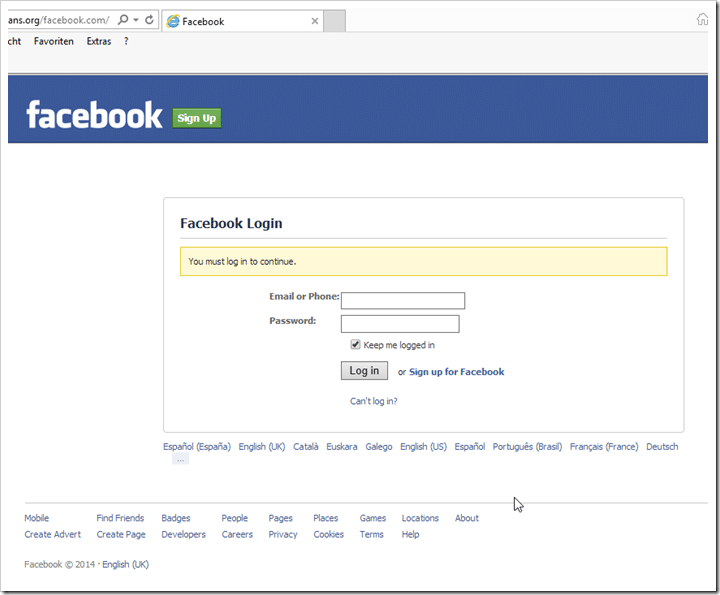This screenshot has height=595, width=720.
Task: Close the Facebook browser tab
Action: (x=315, y=21)
